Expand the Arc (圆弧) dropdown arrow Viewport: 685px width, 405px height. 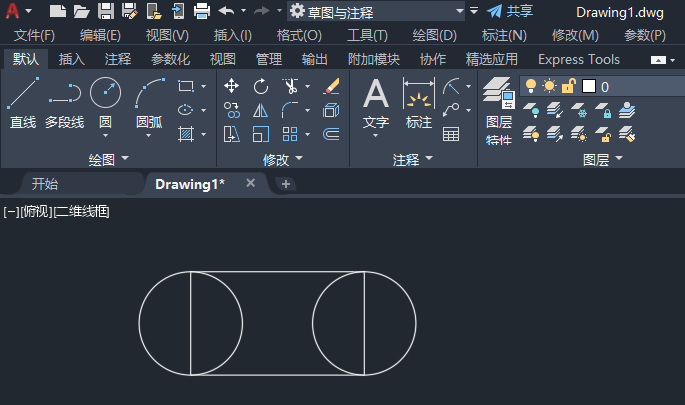[149, 136]
